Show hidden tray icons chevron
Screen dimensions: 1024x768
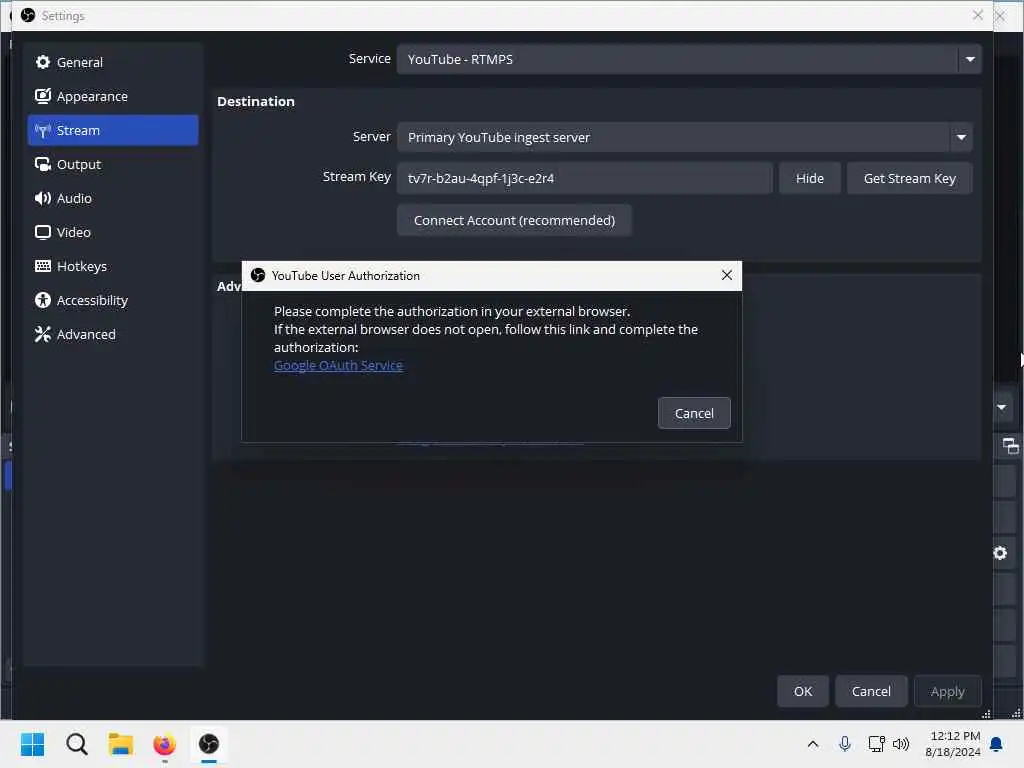pos(812,744)
